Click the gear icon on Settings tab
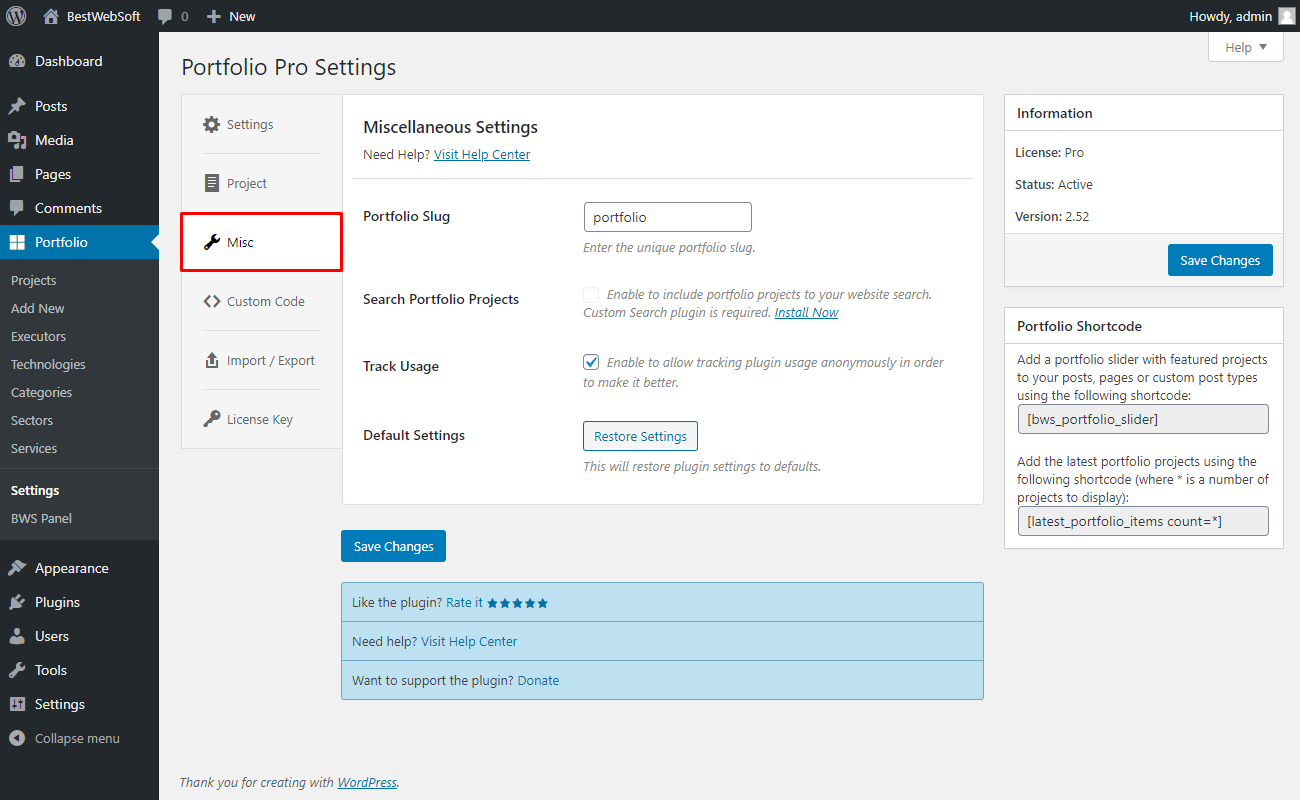Screen dimensions: 1300x800 tap(211, 125)
